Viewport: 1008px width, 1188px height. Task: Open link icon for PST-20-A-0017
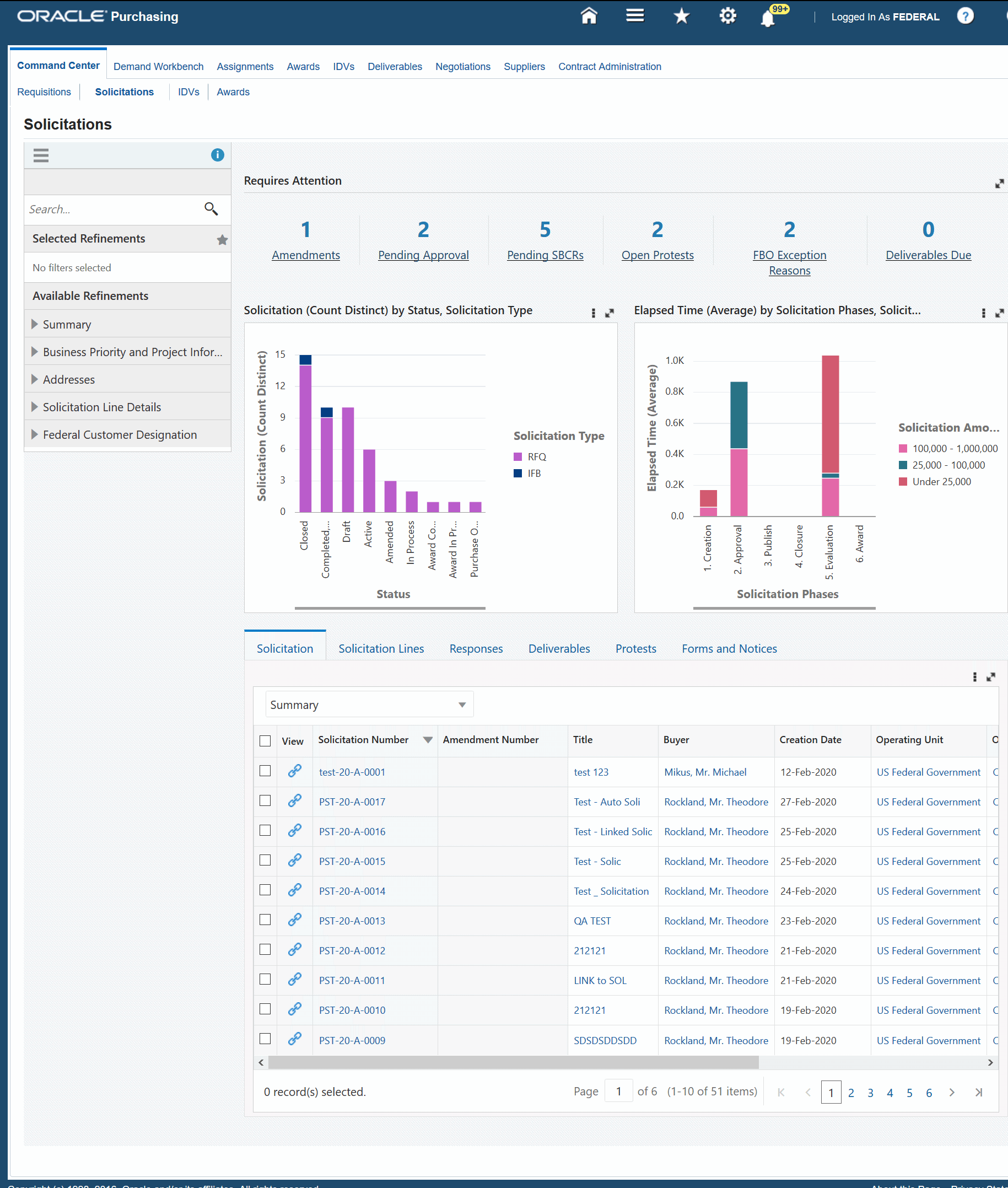click(x=295, y=801)
